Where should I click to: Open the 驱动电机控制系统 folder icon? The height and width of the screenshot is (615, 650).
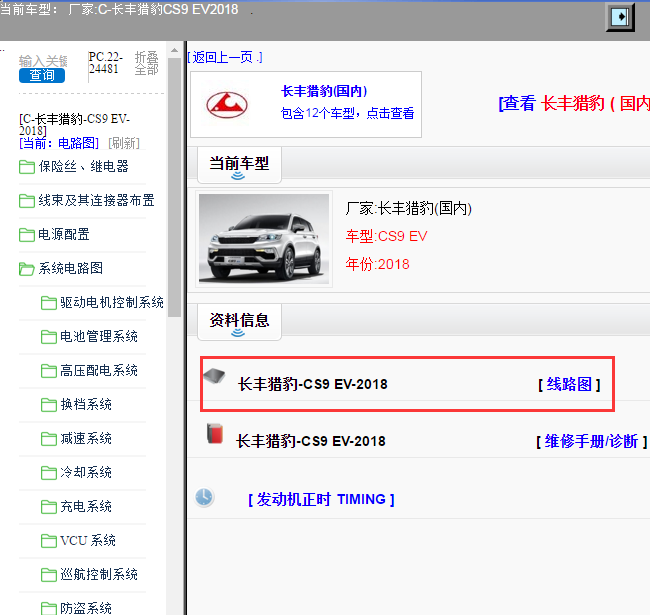point(49,303)
